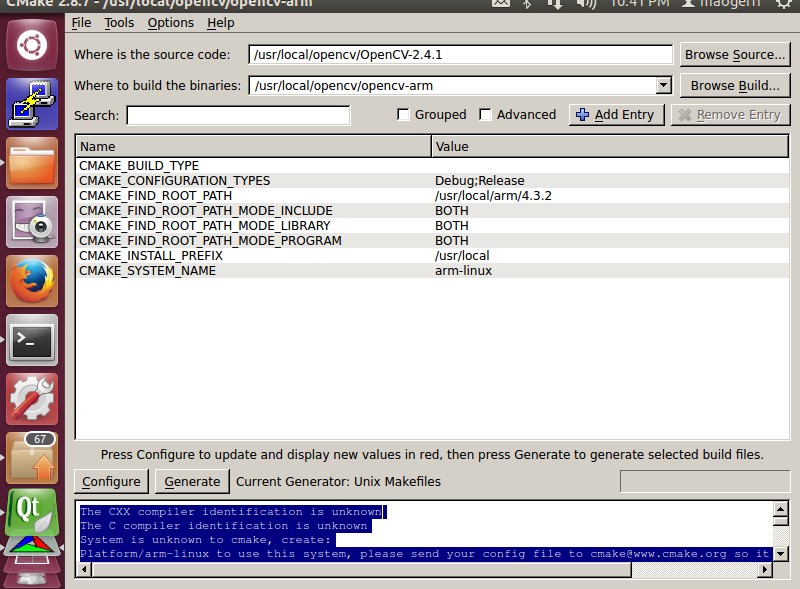Open Firefox web browser from dock
The width and height of the screenshot is (800, 589).
32,281
